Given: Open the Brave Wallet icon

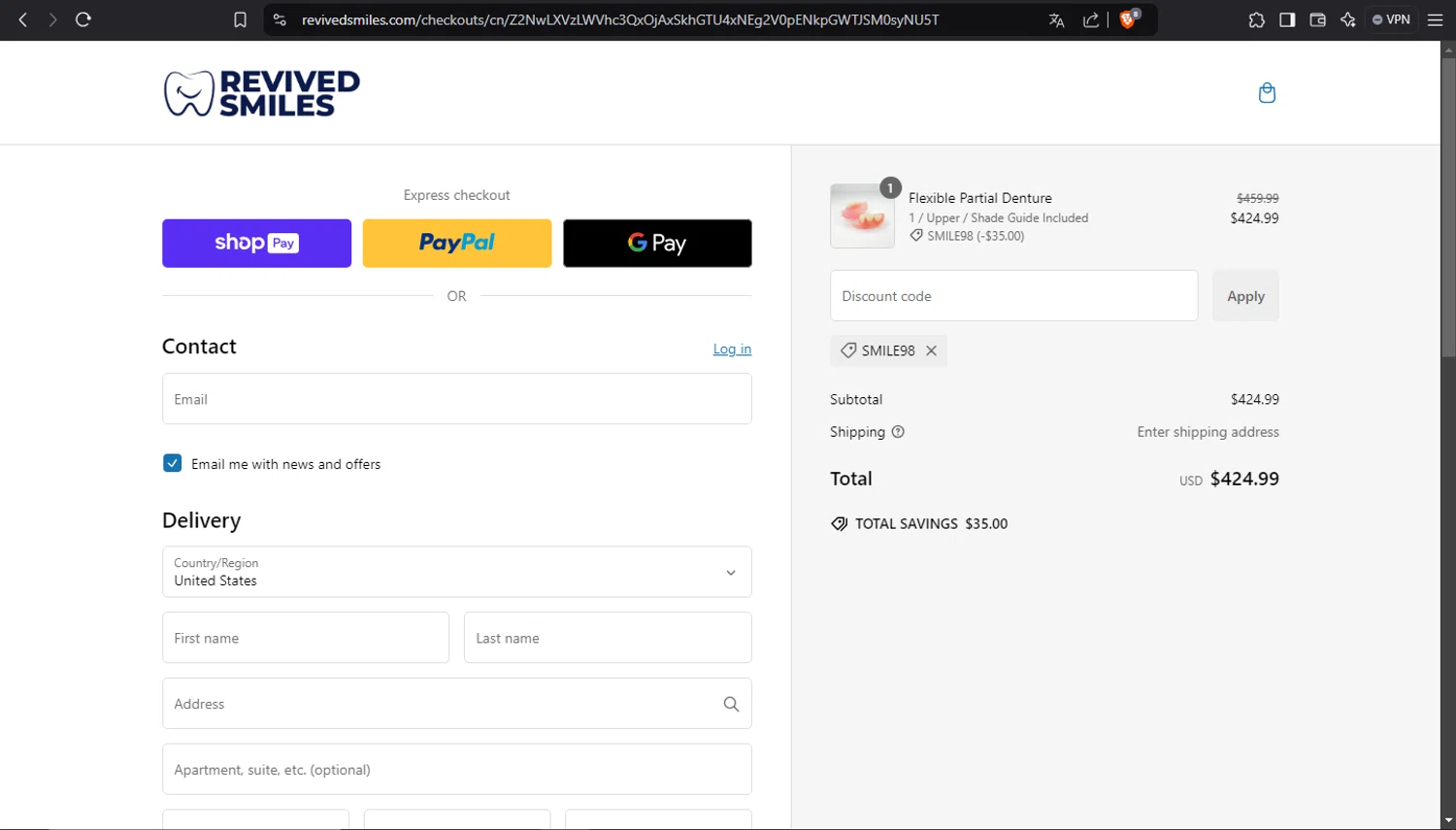Looking at the screenshot, I should point(1317,19).
